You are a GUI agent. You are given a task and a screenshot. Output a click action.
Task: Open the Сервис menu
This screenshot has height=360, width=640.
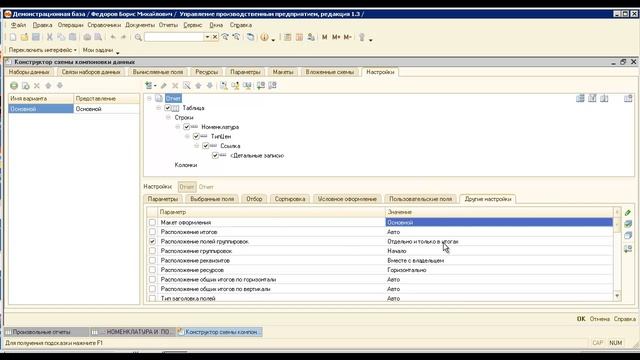pos(193,25)
